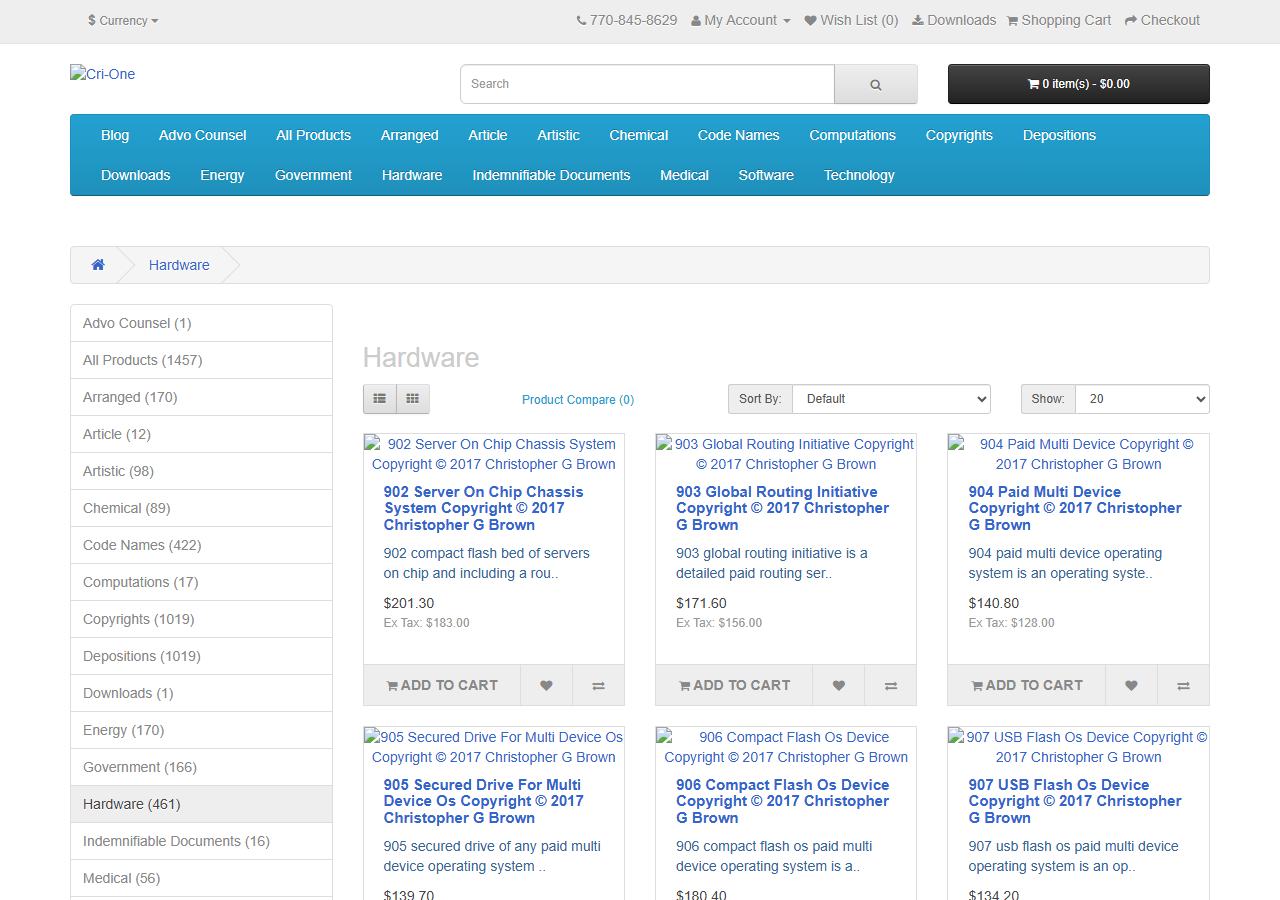Select Depositions (1019) in sidebar

201,656
